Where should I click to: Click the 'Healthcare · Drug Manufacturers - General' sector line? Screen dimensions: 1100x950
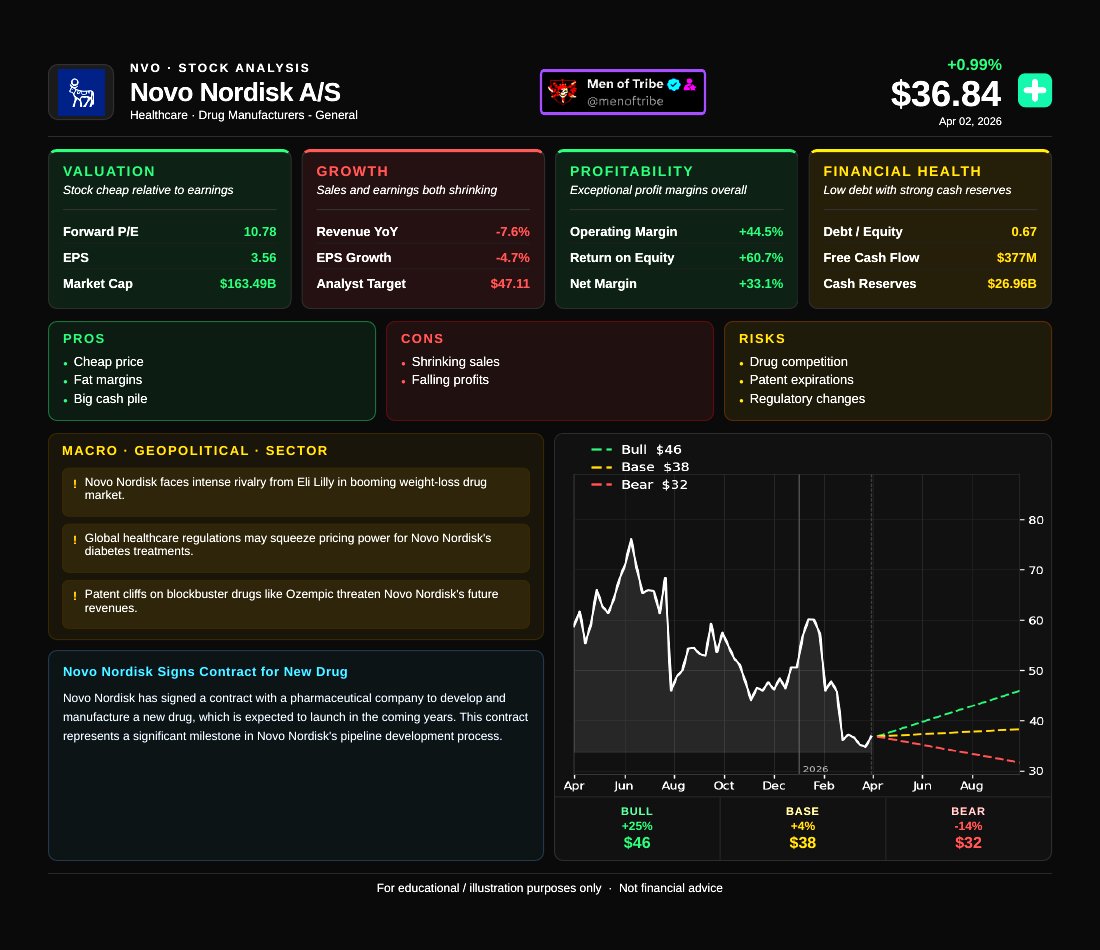click(243, 115)
